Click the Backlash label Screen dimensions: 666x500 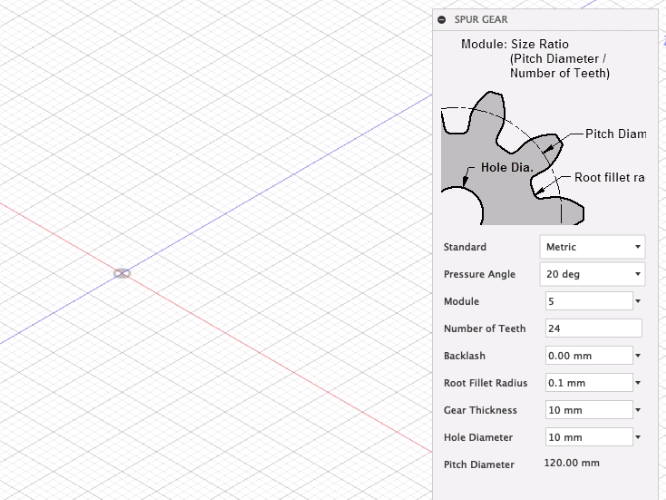pyautogui.click(x=465, y=356)
